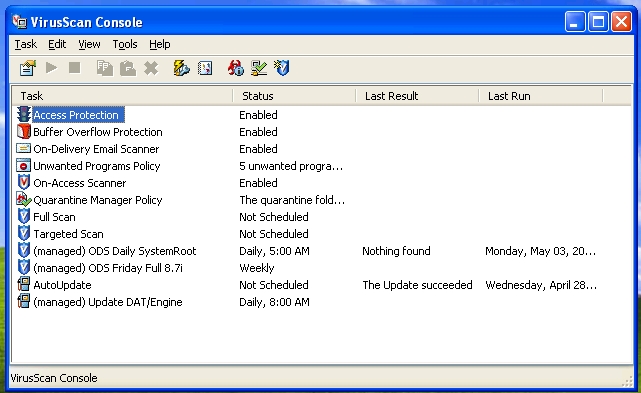Click the 'The quarantine fold...' status cell
641x393 pixels.
[x=292, y=200]
